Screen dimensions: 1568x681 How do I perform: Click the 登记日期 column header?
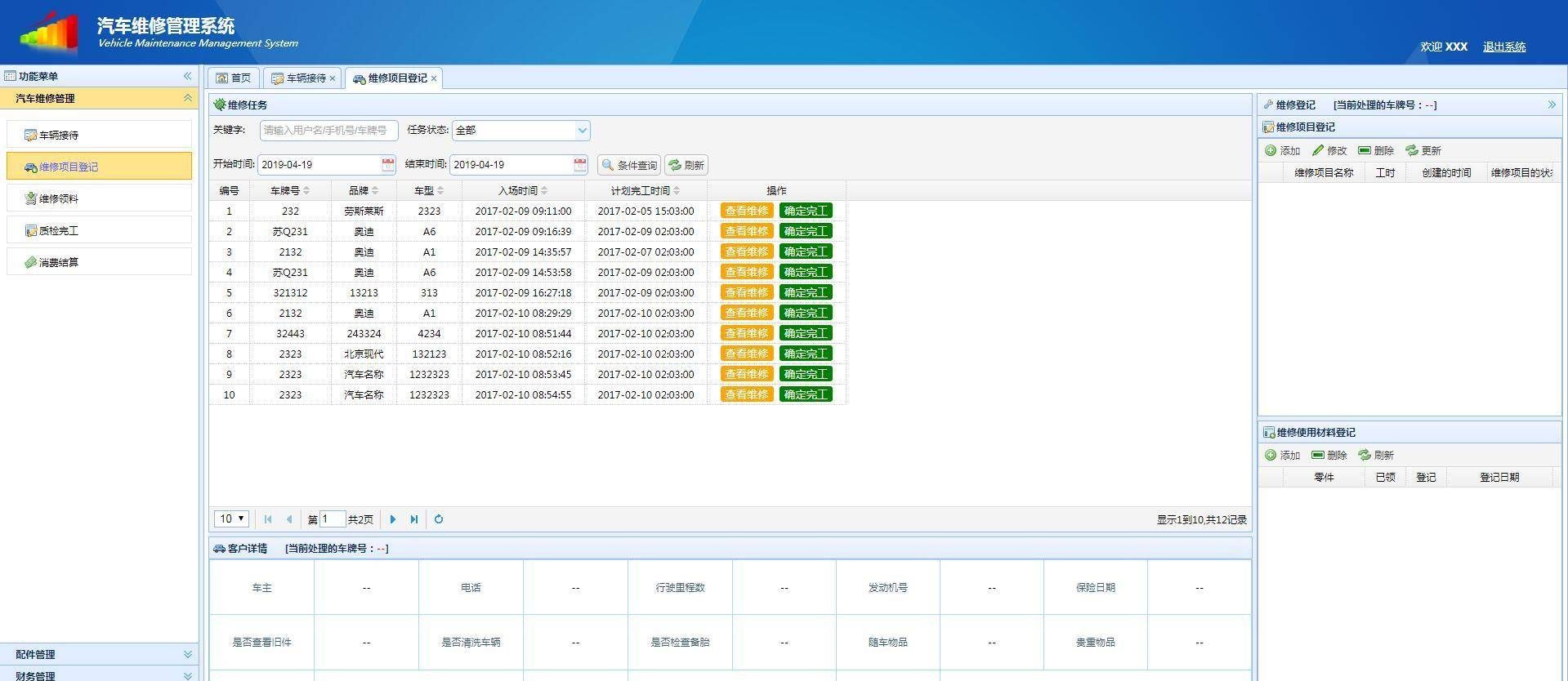point(1499,477)
